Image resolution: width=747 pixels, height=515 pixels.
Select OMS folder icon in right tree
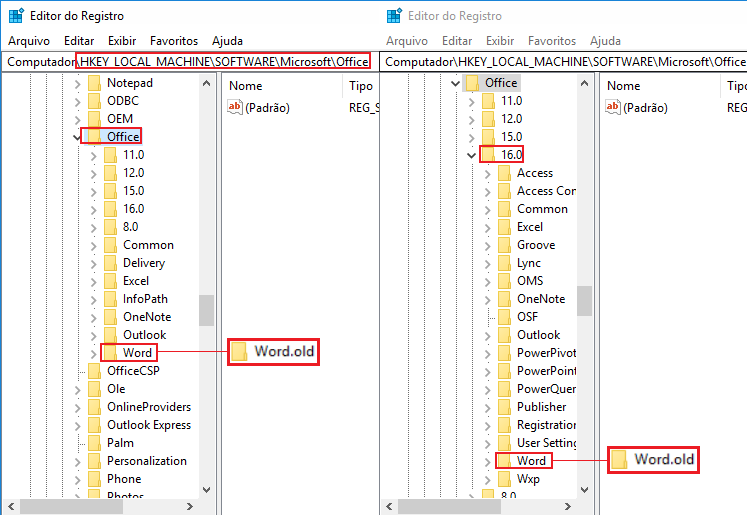point(504,281)
